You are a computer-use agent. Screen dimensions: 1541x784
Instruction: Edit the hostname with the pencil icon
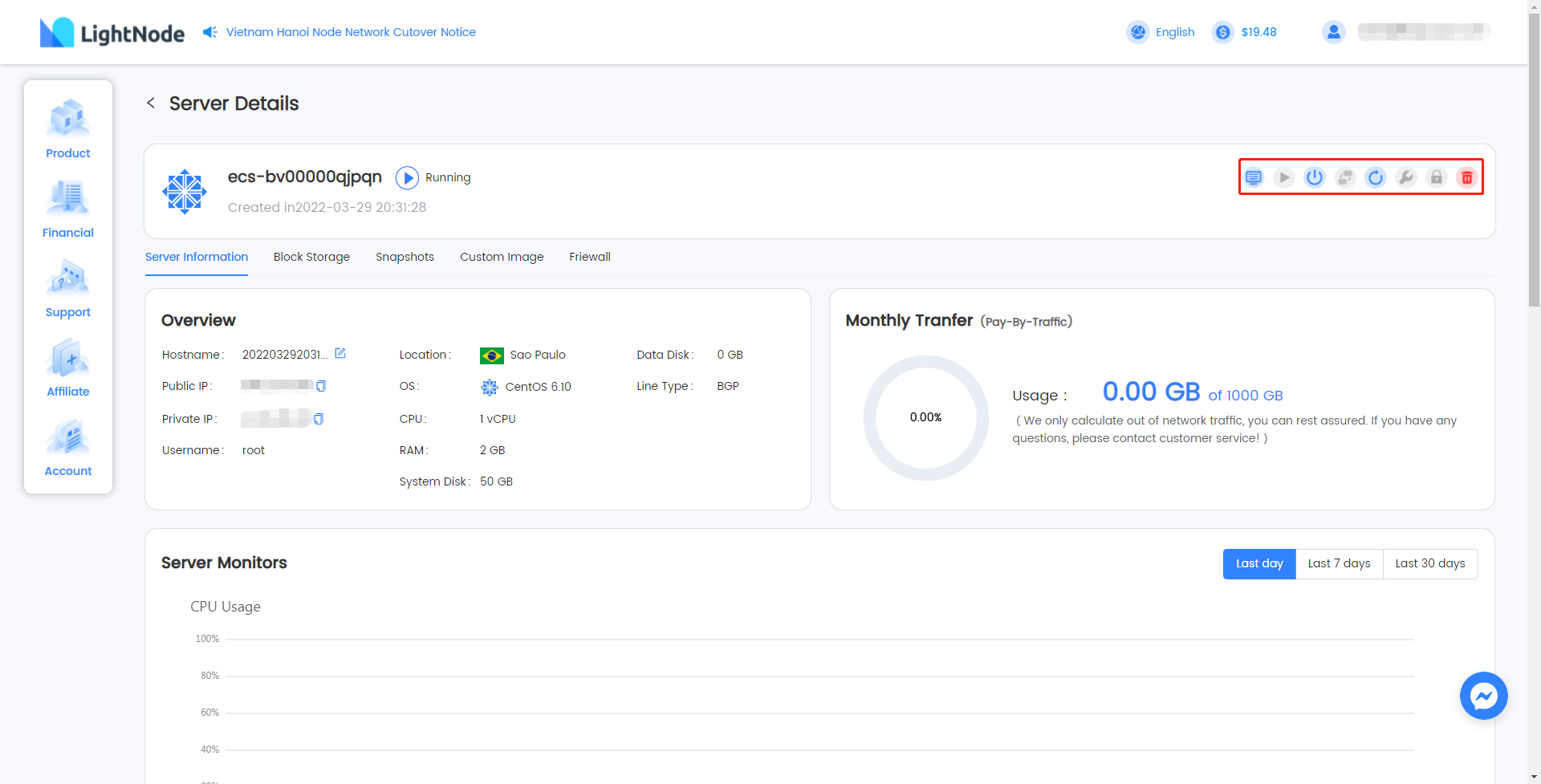(x=340, y=353)
